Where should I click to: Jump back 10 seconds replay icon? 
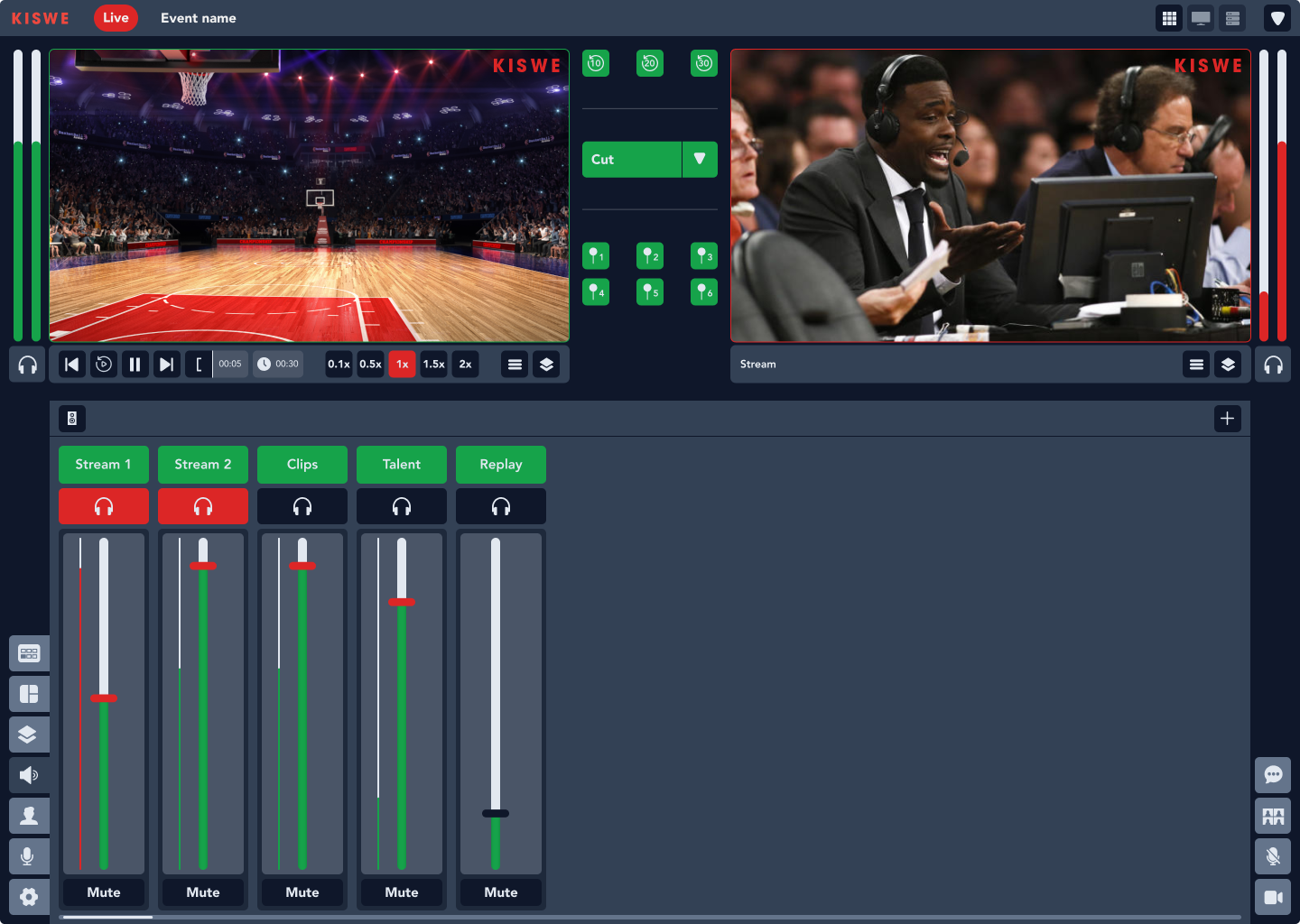[x=596, y=63]
